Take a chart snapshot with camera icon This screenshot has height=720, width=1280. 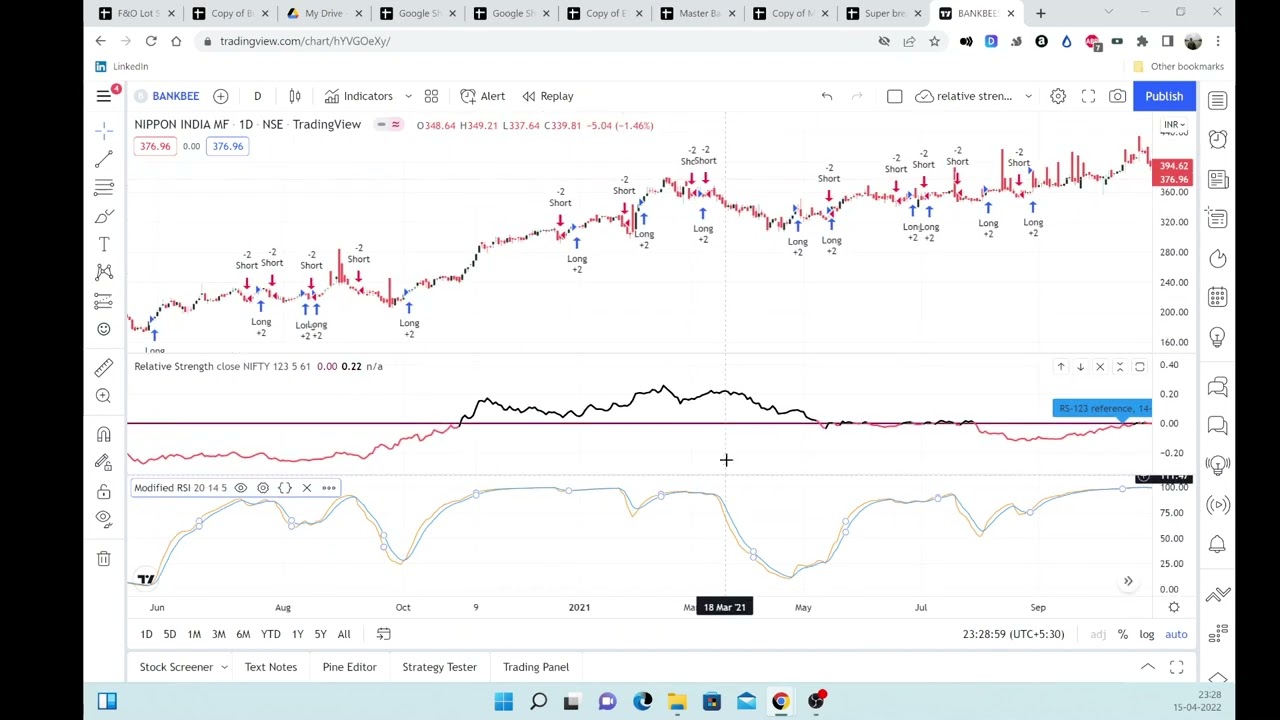point(1117,96)
